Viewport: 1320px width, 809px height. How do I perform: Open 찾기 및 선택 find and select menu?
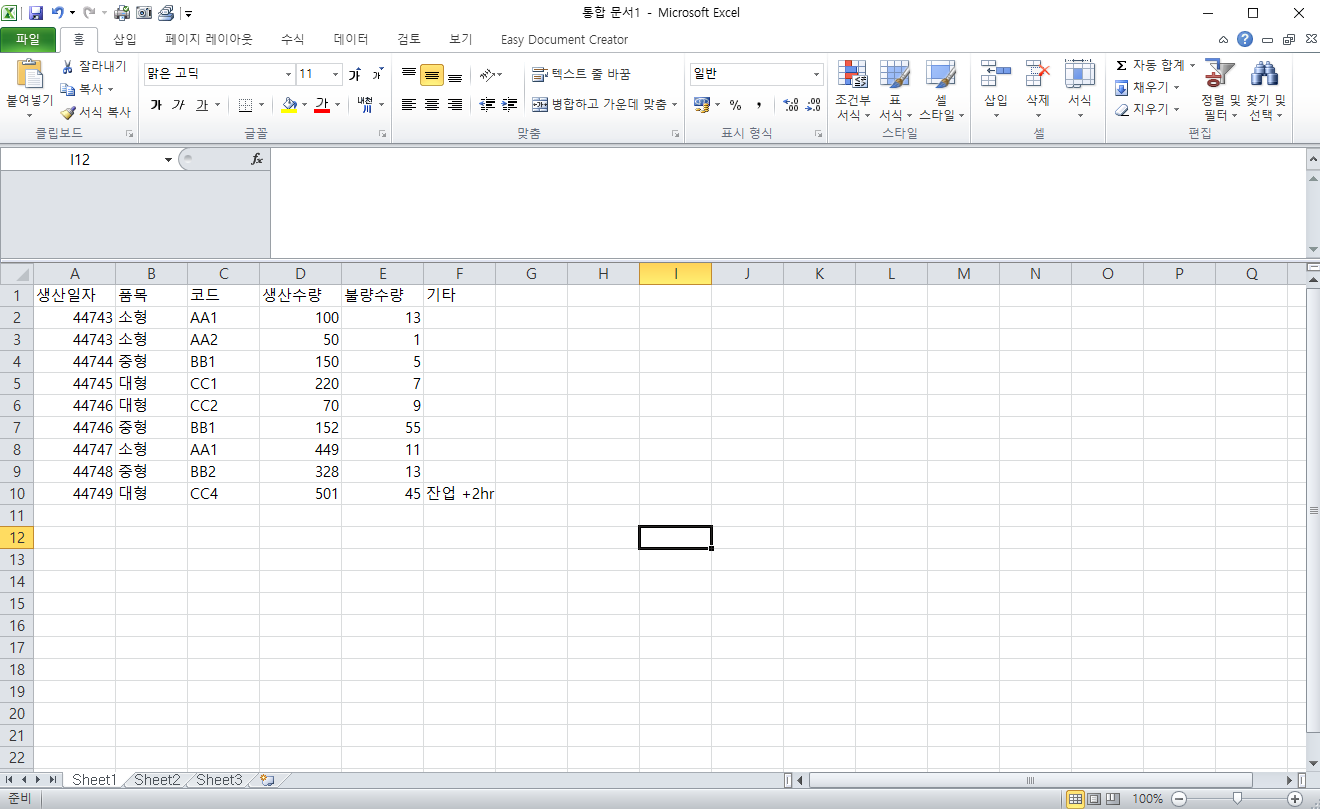point(1265,90)
